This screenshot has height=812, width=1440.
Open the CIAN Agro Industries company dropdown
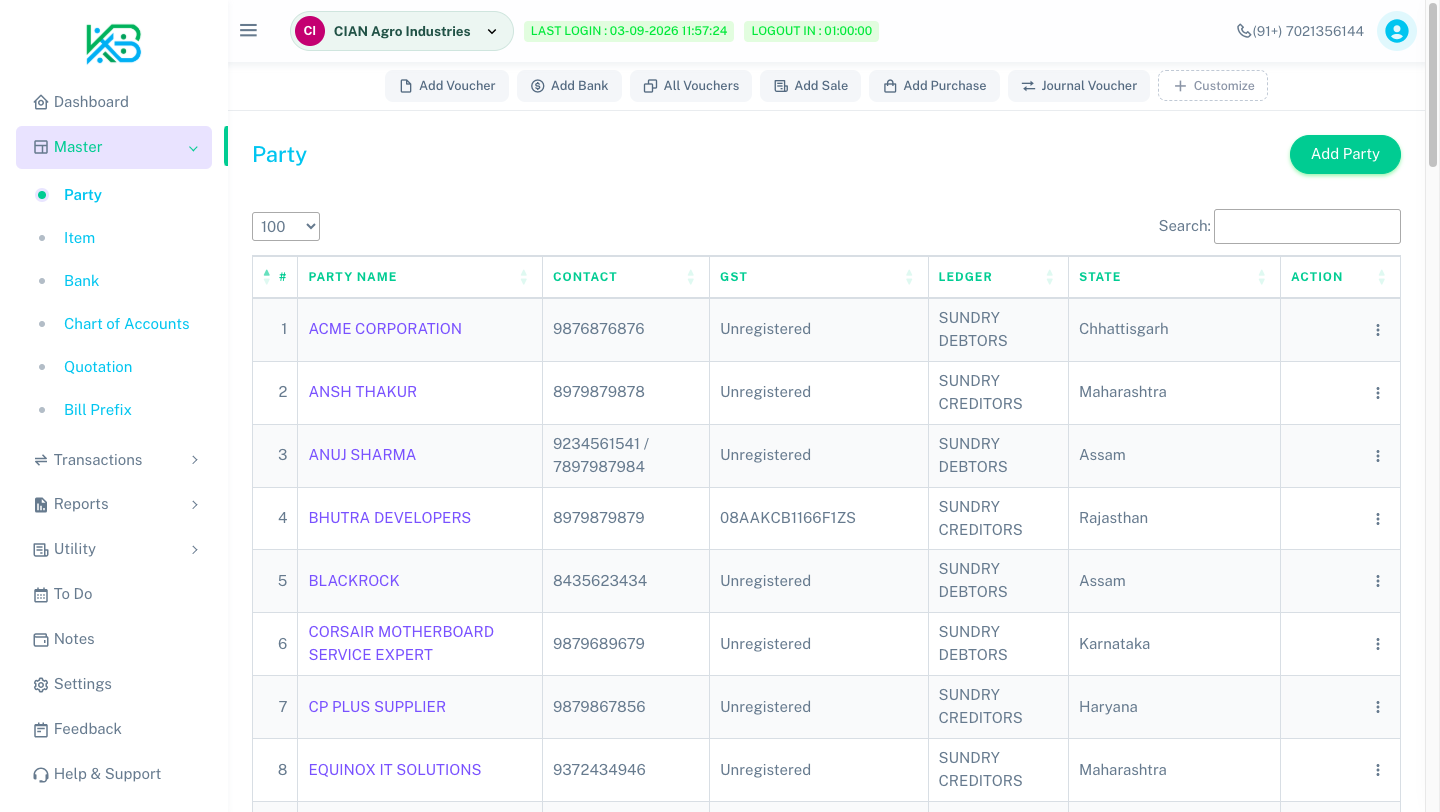[402, 31]
